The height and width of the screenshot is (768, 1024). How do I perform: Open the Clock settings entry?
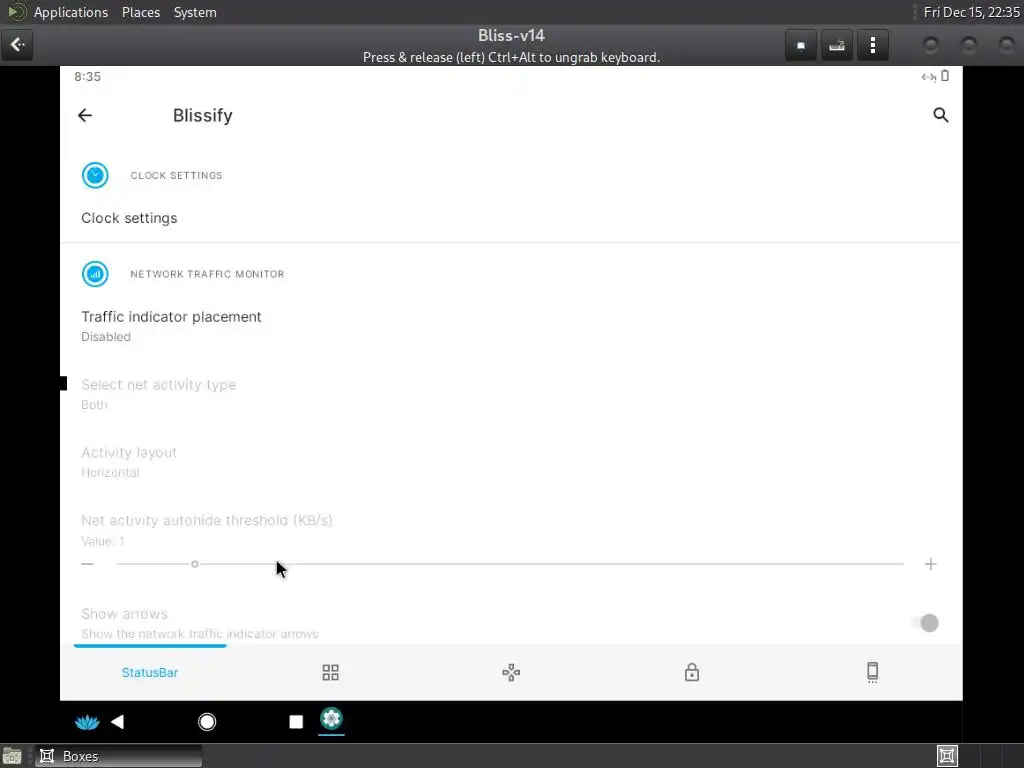pyautogui.click(x=511, y=218)
